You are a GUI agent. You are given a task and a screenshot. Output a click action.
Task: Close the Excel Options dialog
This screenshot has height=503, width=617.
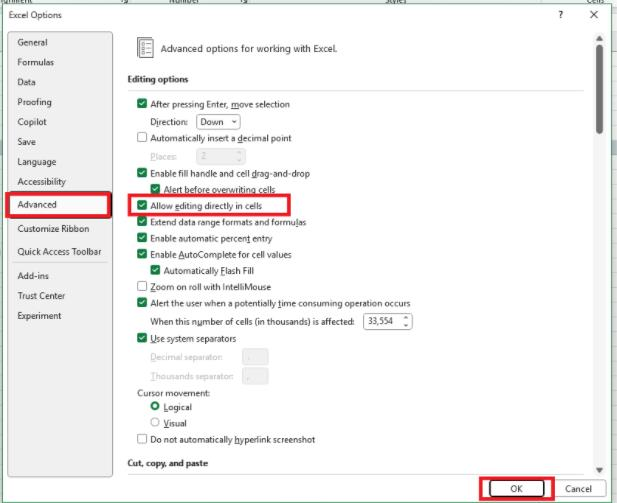[x=594, y=15]
